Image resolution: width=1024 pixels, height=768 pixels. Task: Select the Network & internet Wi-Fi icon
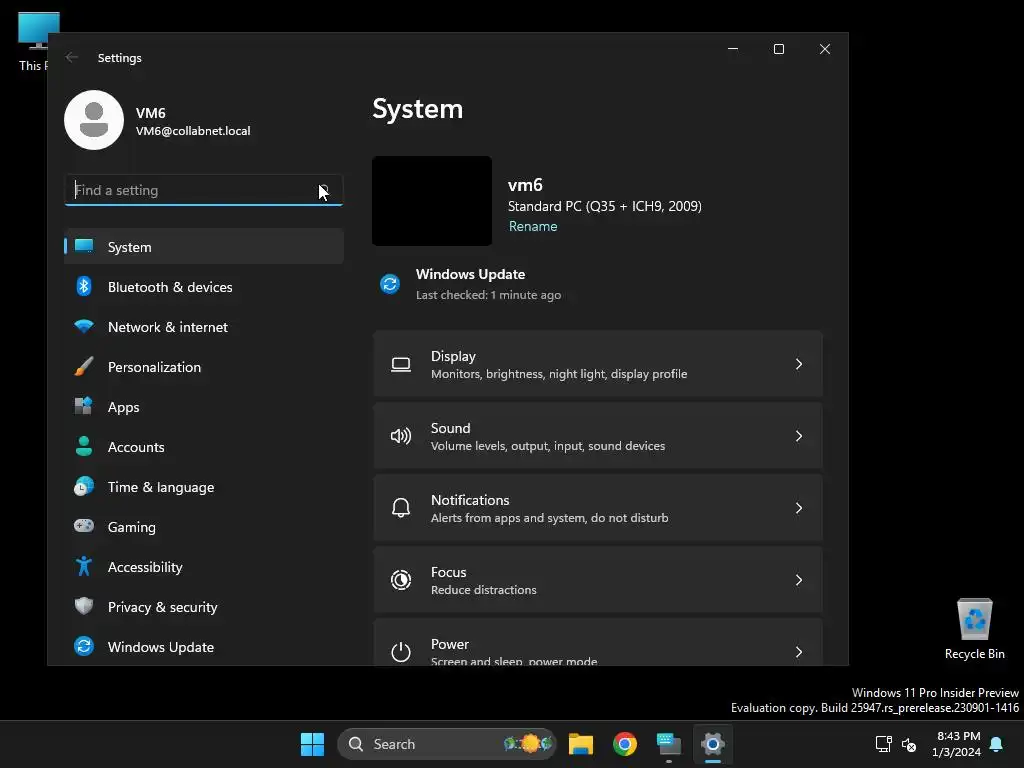[x=84, y=327]
